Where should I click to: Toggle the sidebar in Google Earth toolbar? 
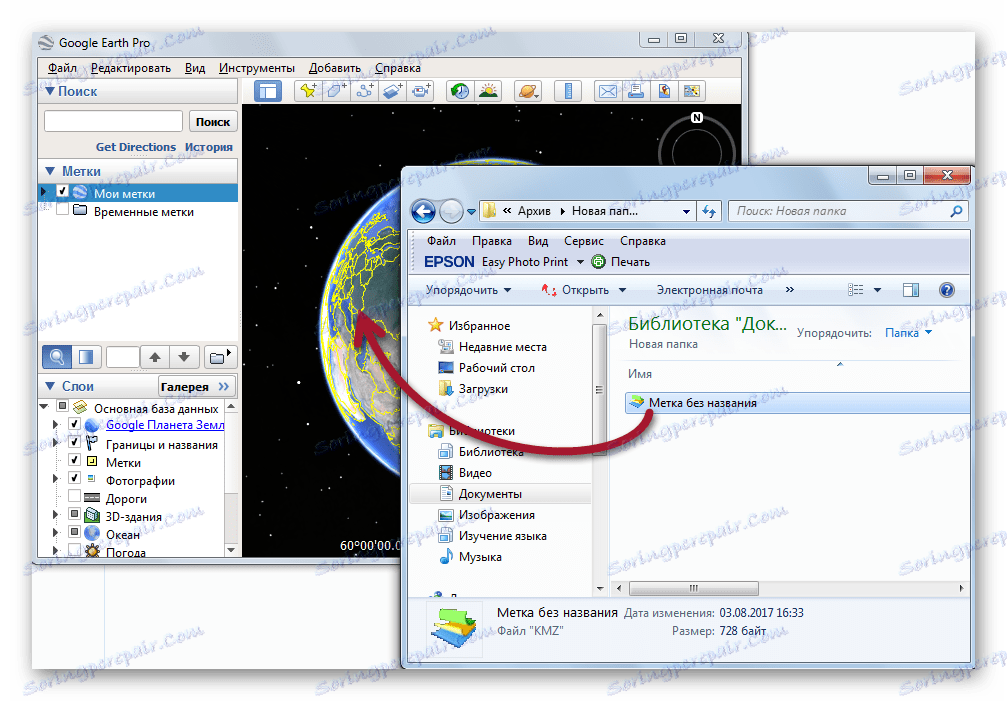pos(267,91)
